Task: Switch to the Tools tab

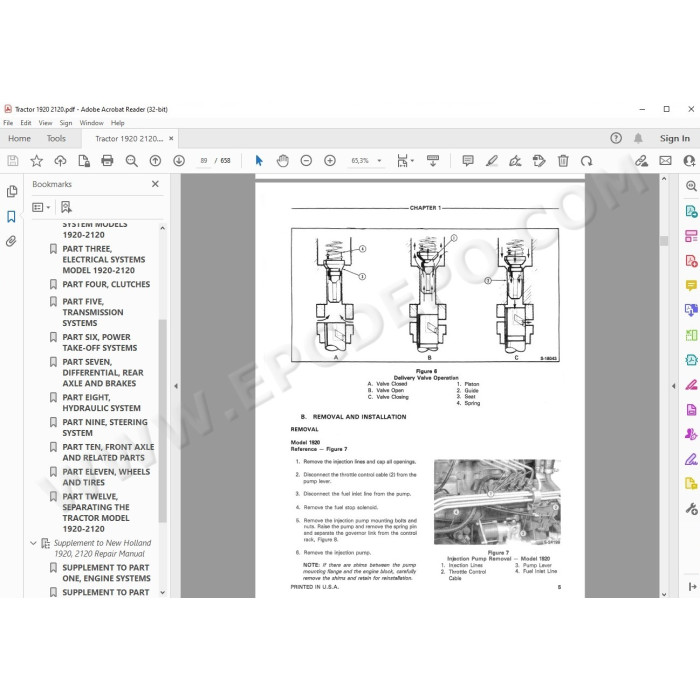Action: click(56, 138)
